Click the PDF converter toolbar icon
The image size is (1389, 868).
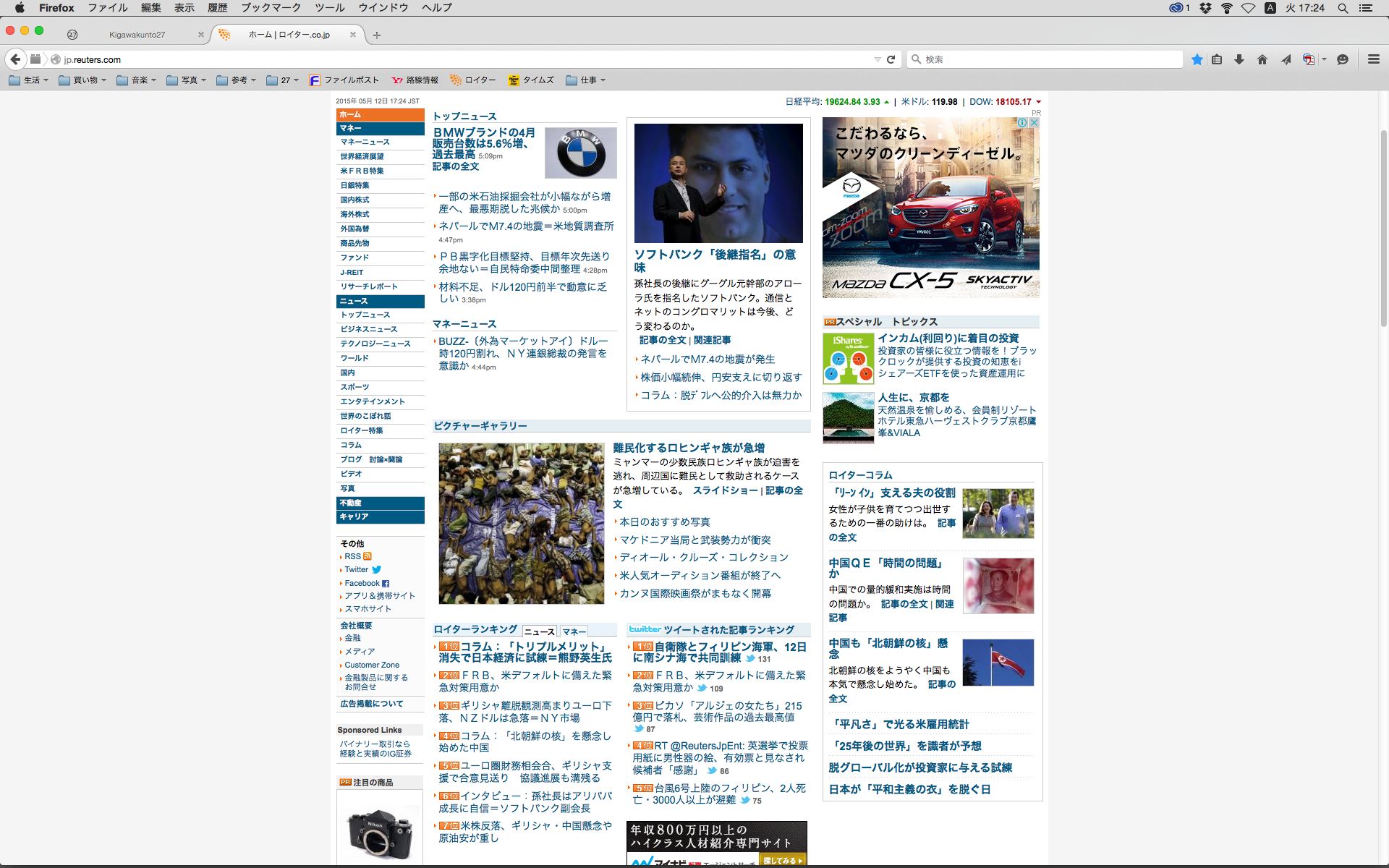[1308, 59]
